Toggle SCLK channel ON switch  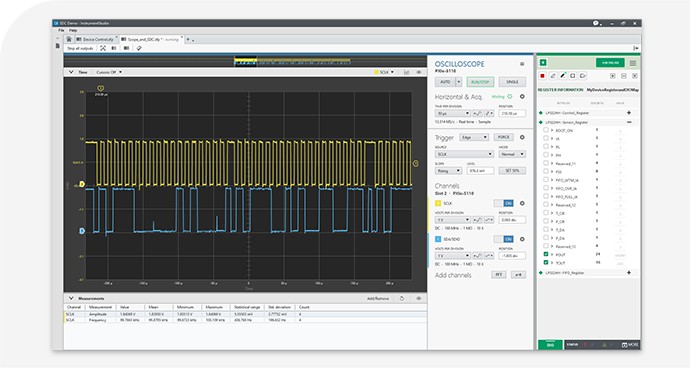[x=503, y=203]
